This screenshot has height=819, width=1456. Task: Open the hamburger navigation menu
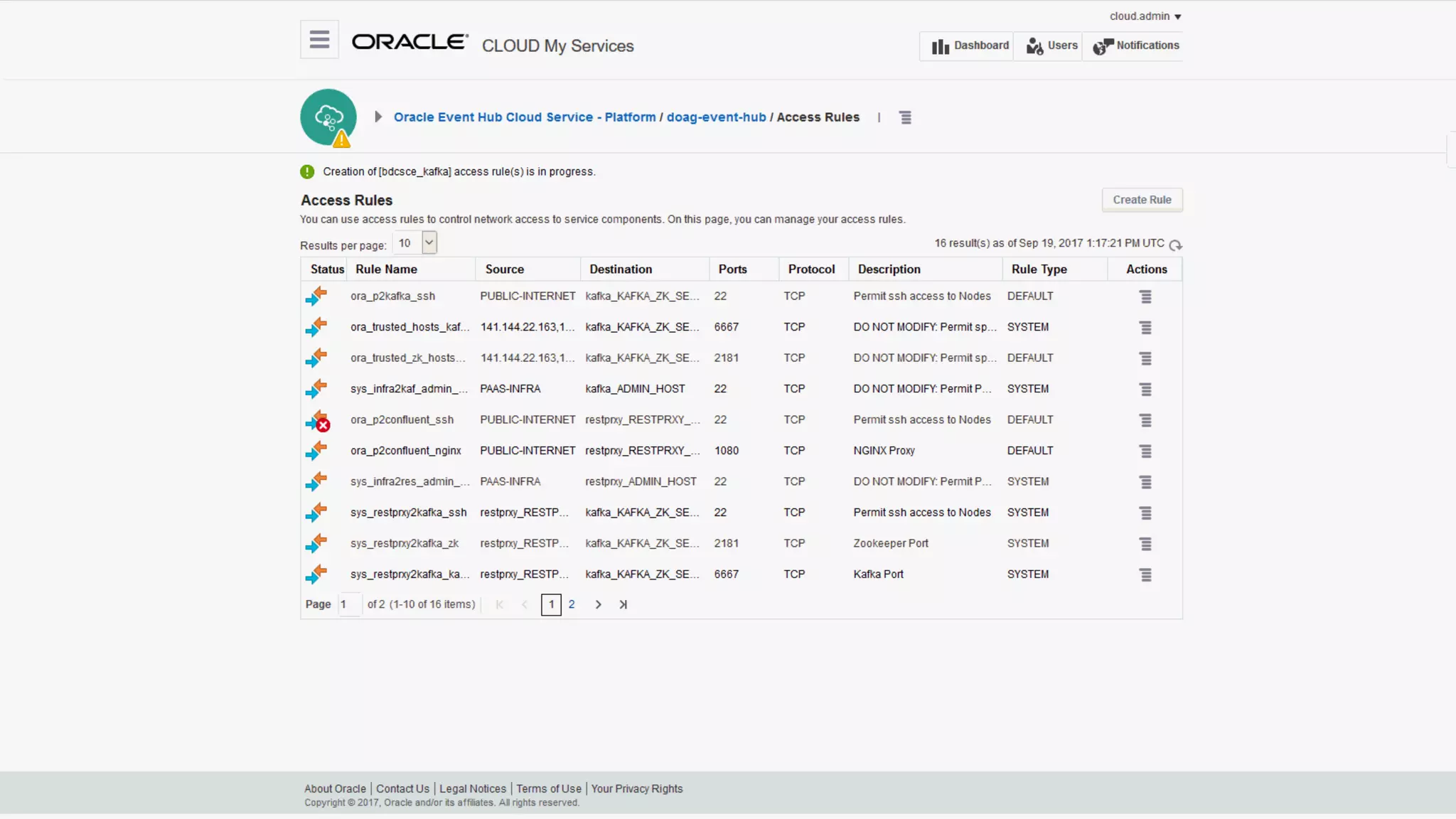click(x=319, y=39)
